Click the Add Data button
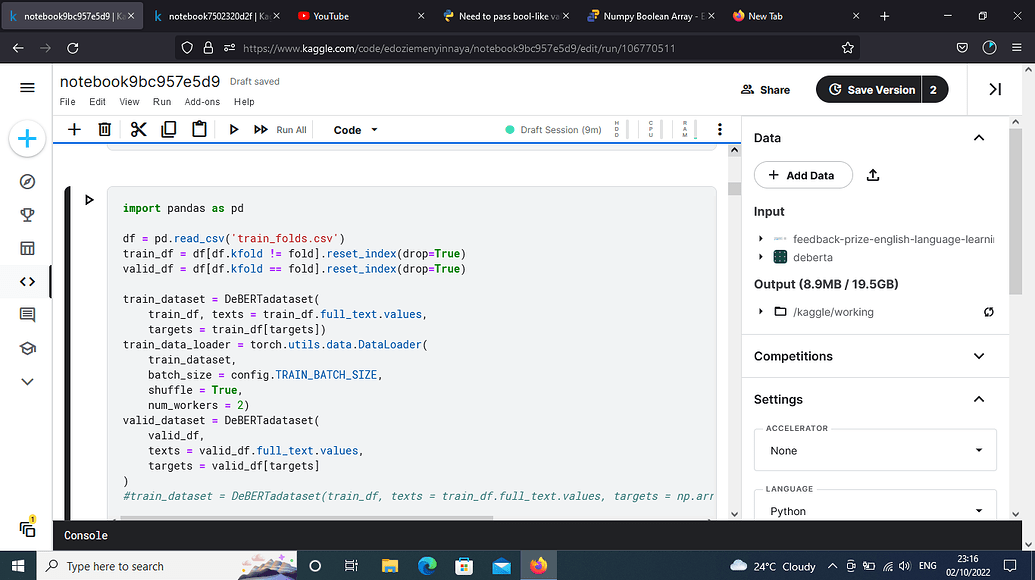Viewport: 1035px width, 580px height. 803,175
